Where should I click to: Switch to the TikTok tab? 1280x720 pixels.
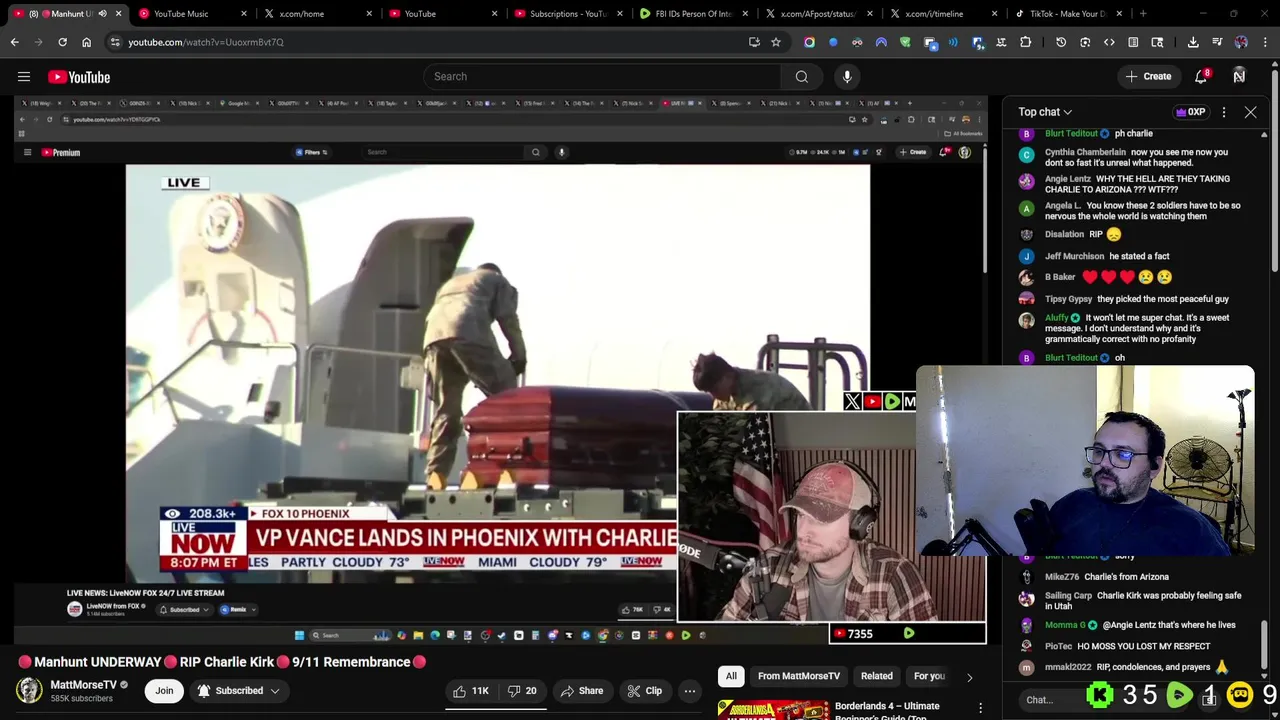[x=1068, y=14]
